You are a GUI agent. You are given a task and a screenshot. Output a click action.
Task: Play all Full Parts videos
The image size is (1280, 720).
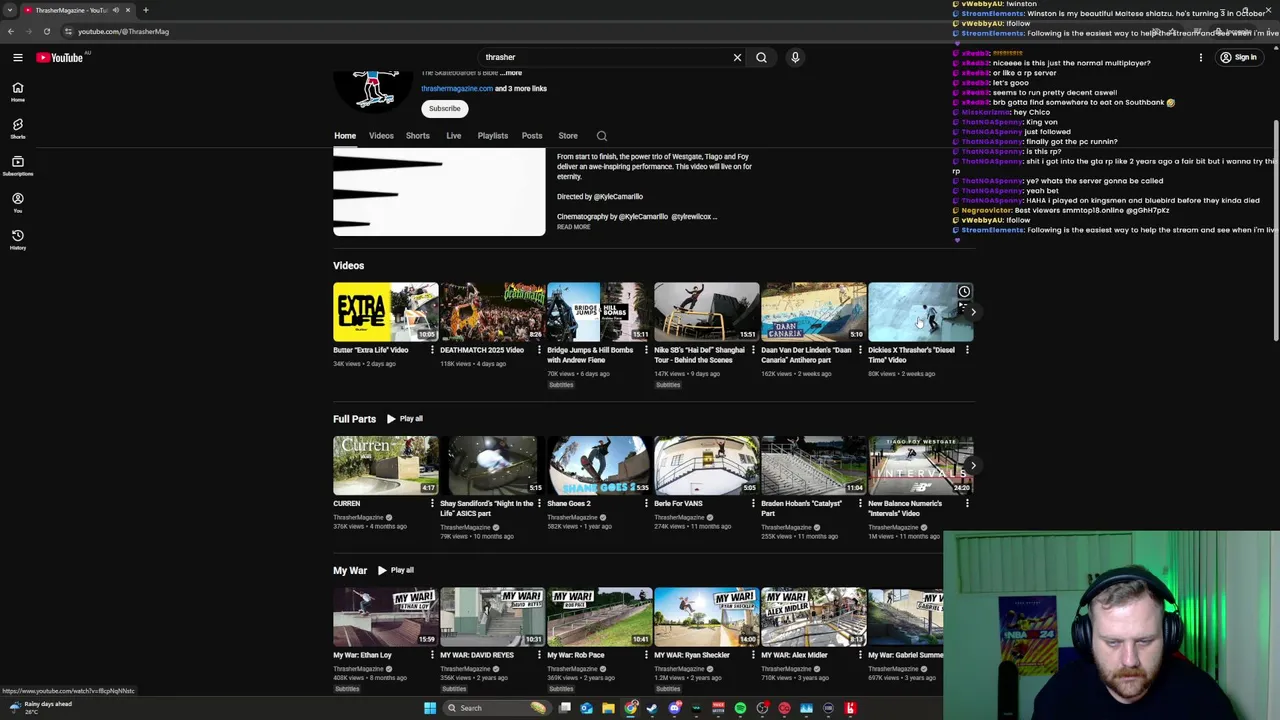click(x=405, y=419)
